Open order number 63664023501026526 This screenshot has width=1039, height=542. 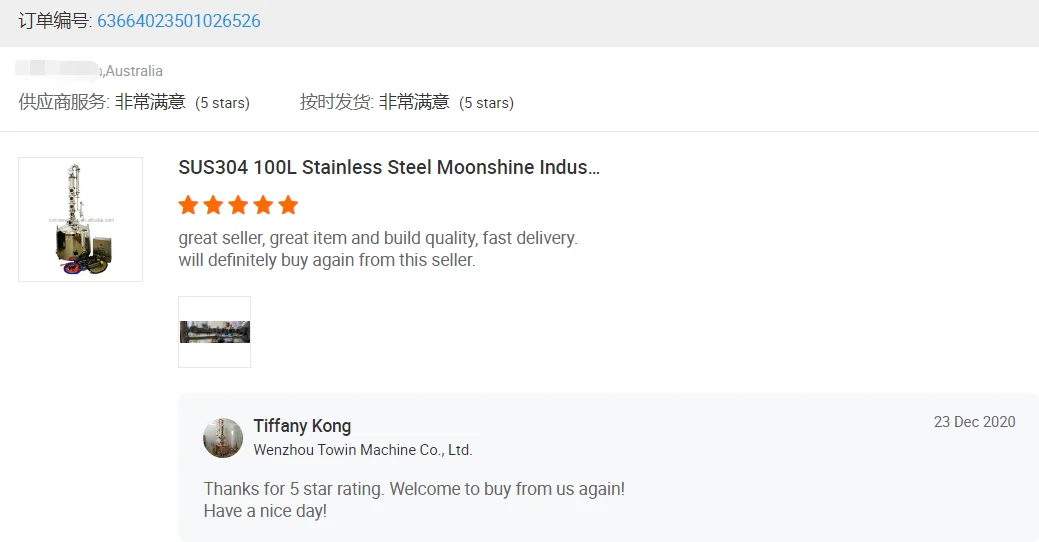tap(179, 21)
